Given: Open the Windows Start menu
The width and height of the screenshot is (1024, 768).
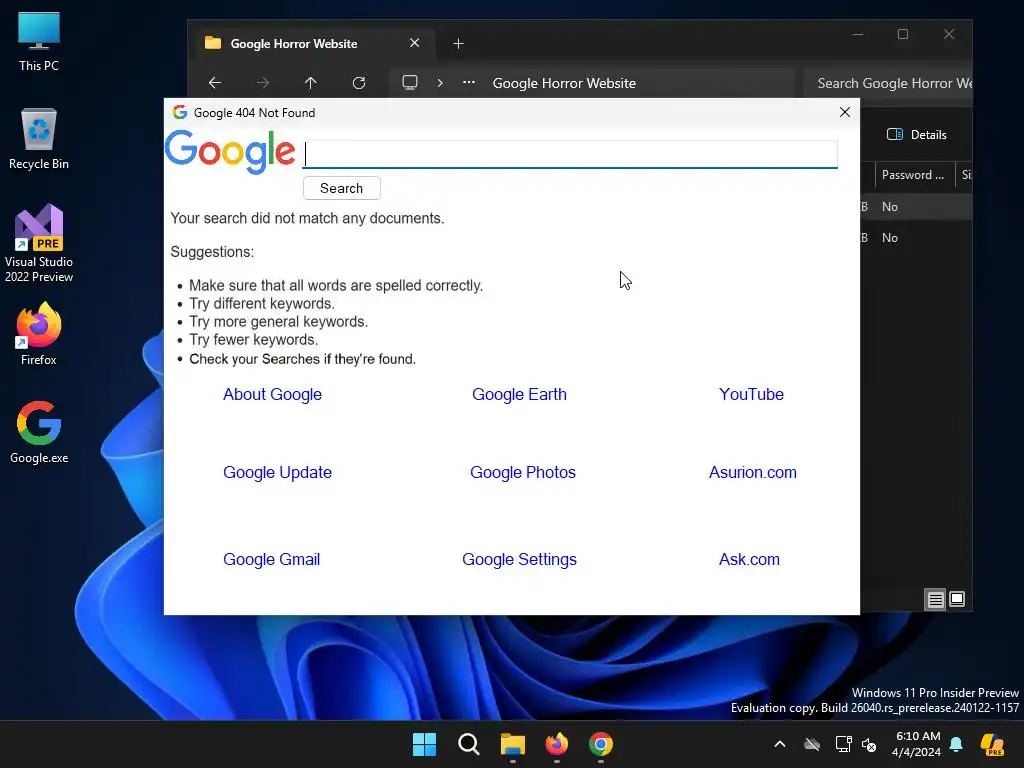Looking at the screenshot, I should (x=424, y=744).
